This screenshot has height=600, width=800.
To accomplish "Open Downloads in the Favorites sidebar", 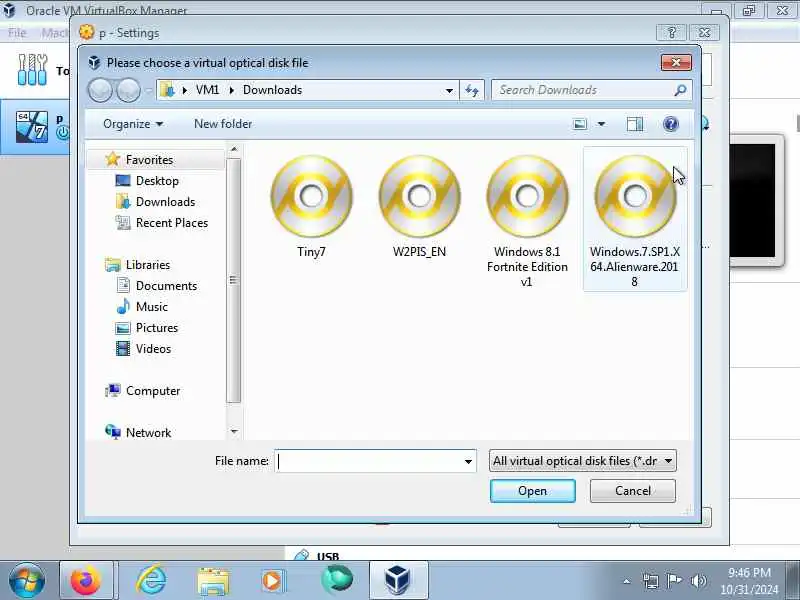I will [x=165, y=202].
